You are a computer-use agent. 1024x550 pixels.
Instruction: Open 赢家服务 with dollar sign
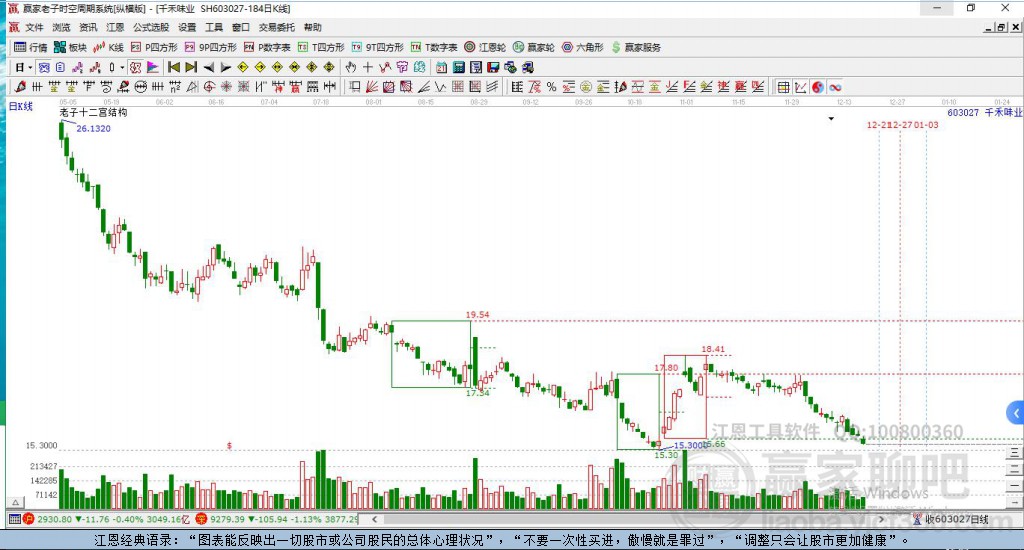coord(636,47)
